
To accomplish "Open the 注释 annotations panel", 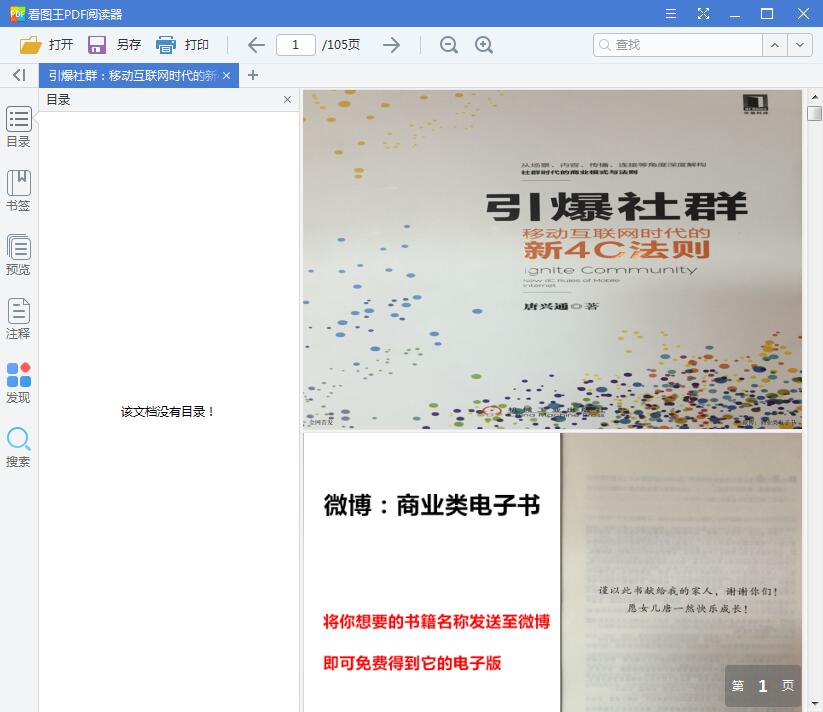I will pos(18,319).
